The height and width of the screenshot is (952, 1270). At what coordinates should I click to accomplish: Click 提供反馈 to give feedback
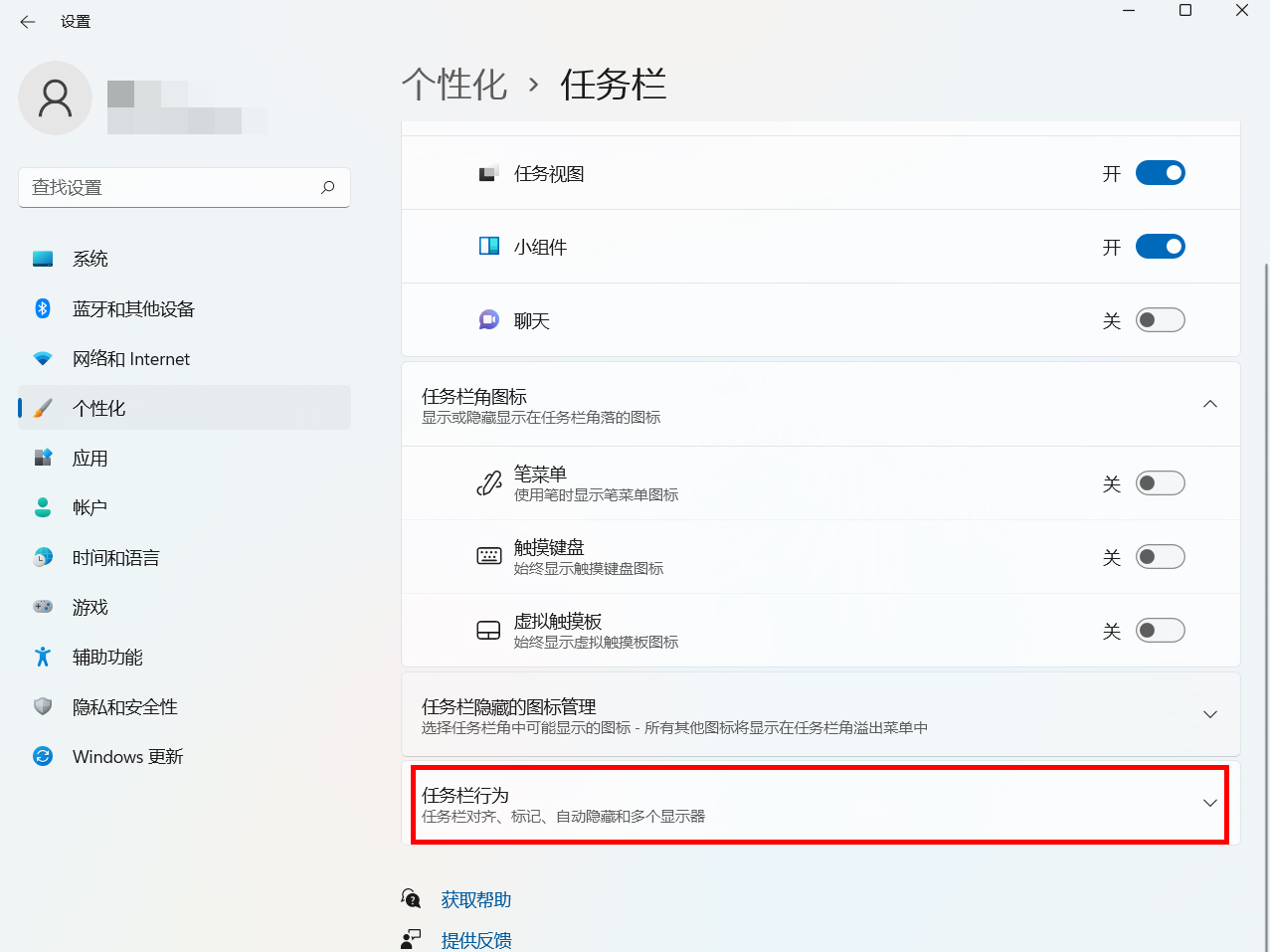pyautogui.click(x=476, y=939)
